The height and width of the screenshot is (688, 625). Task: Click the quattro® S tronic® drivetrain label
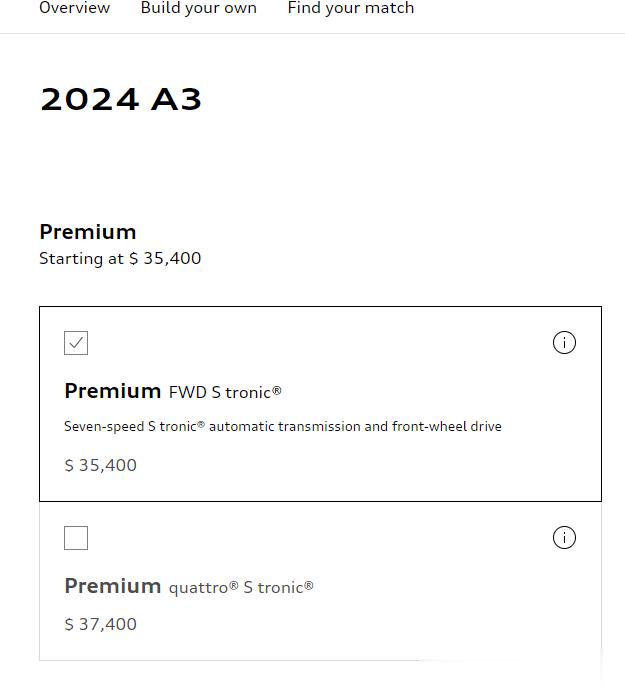click(x=241, y=588)
